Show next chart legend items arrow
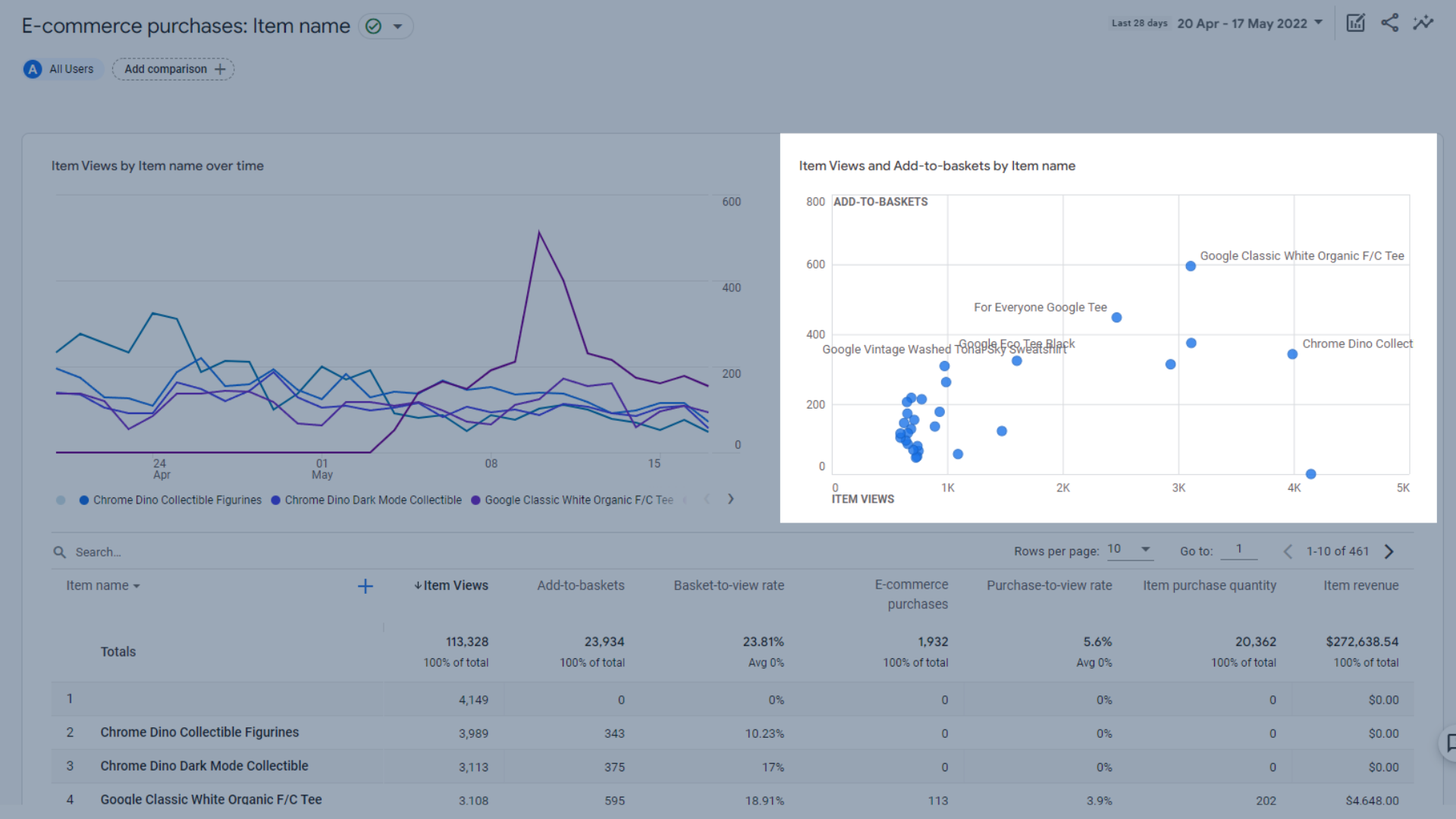This screenshot has height=819, width=1456. click(730, 499)
